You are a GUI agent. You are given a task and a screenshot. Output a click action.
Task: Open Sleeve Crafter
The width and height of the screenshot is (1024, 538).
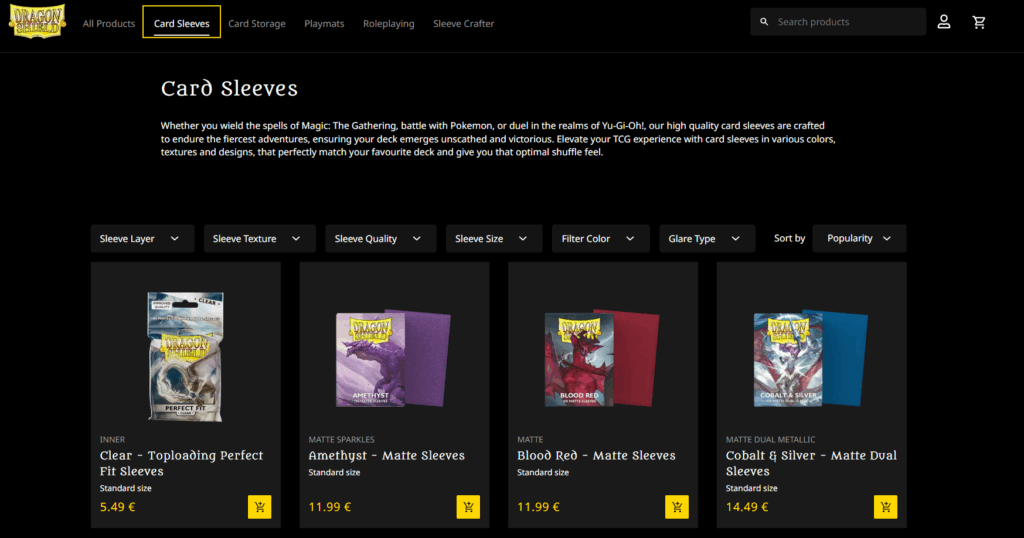(x=464, y=24)
